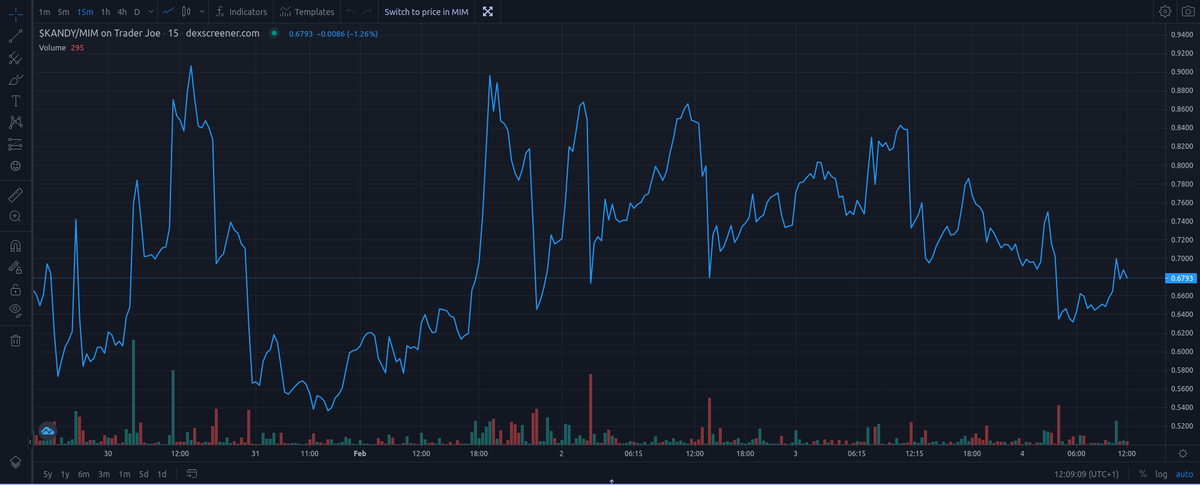Image resolution: width=1200 pixels, height=485 pixels.
Task: Select the candlestick chart style icon
Action: [187, 12]
